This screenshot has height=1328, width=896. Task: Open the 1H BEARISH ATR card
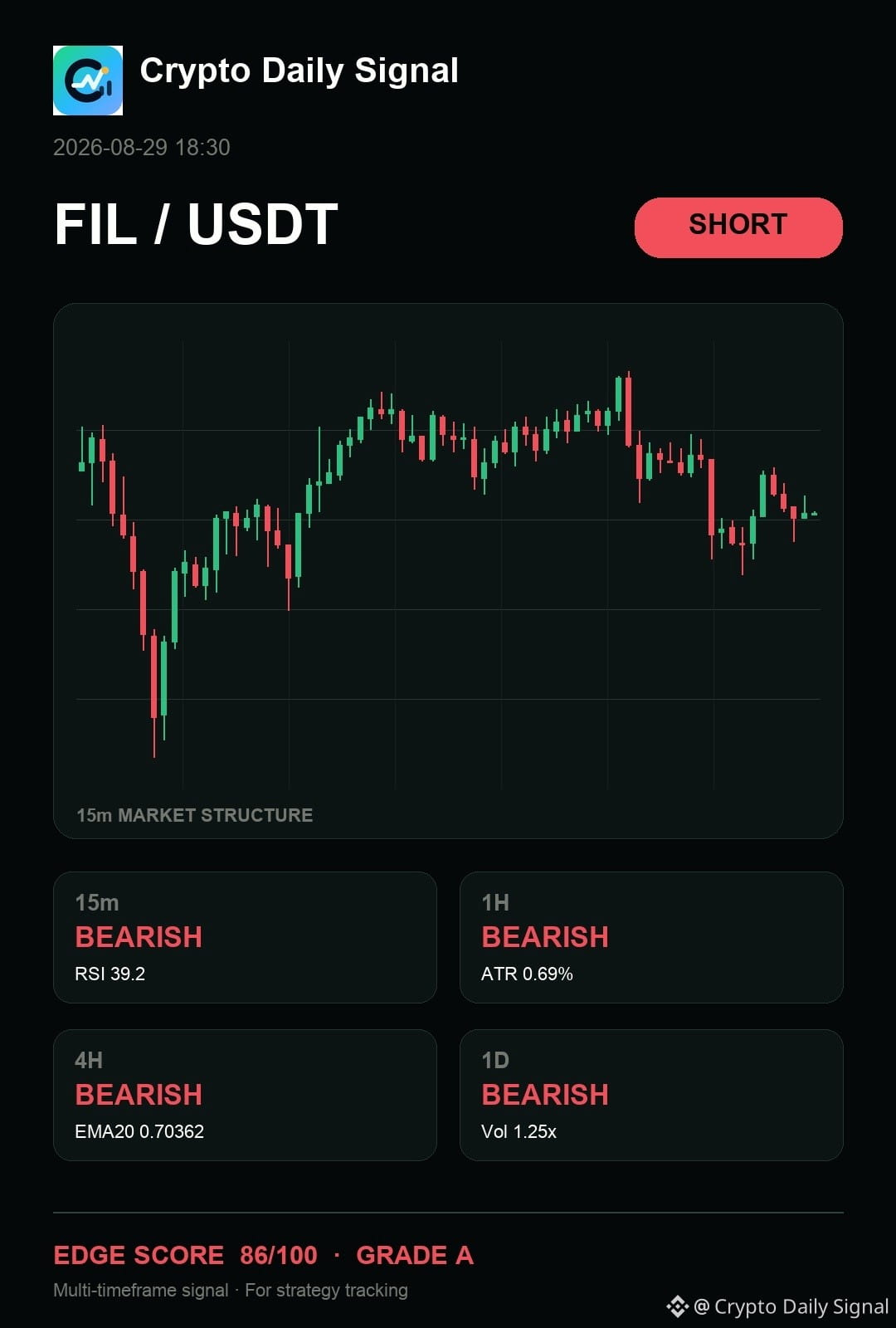coord(651,937)
